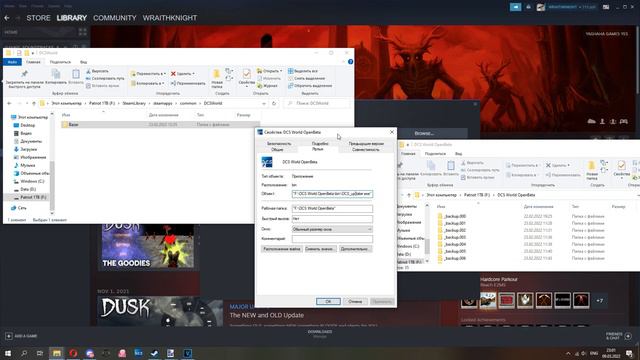Open the Открыть dropdown in DCSWorld window
Viewport: 640px width, 360px height.
[269, 71]
